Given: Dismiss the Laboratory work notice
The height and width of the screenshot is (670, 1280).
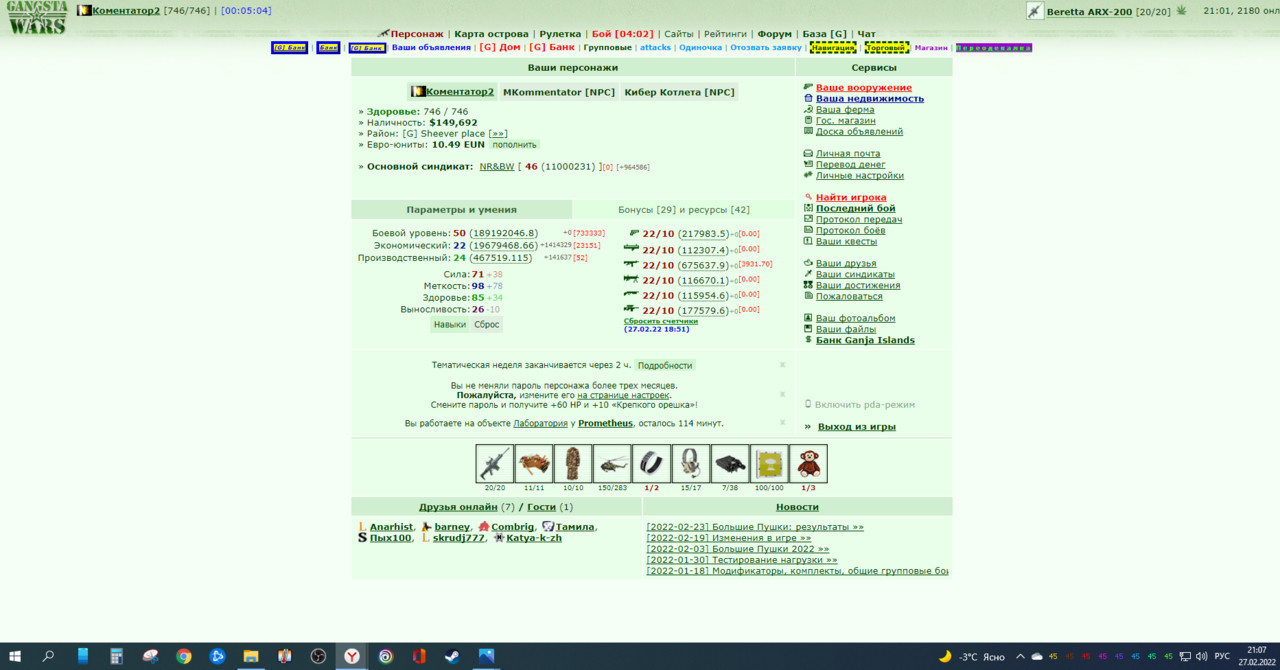Looking at the screenshot, I should (x=783, y=423).
